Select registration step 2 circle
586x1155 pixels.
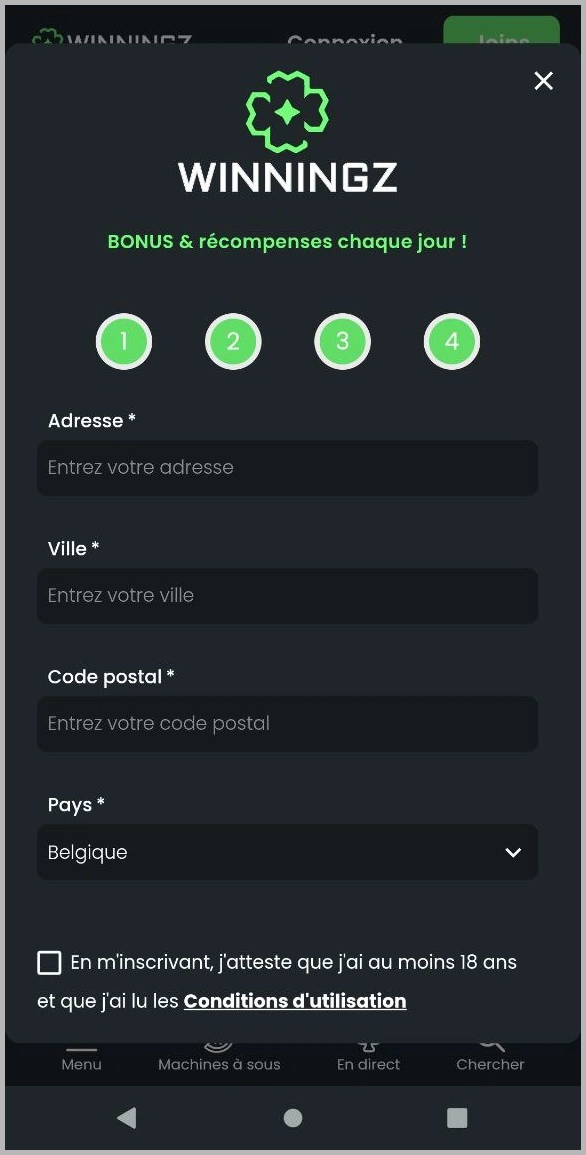233,341
